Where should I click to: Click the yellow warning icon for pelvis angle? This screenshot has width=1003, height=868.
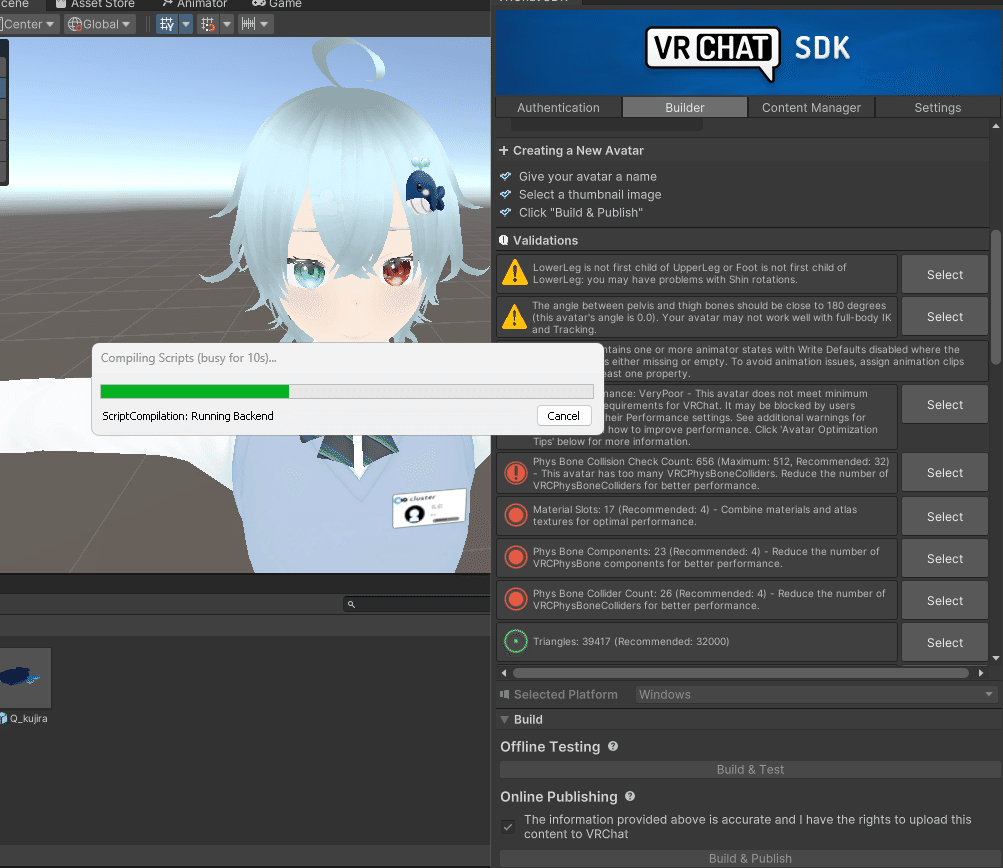click(x=515, y=316)
